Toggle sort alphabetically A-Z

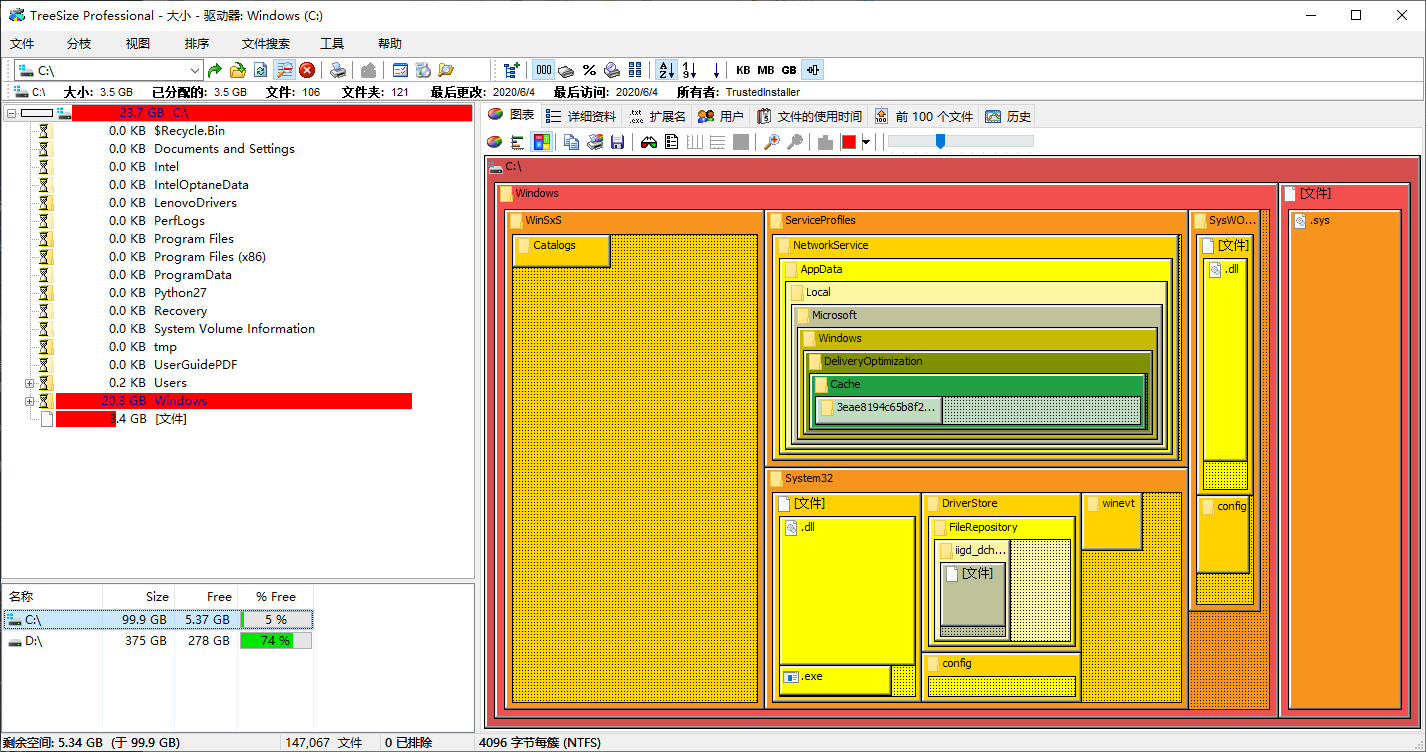(666, 70)
